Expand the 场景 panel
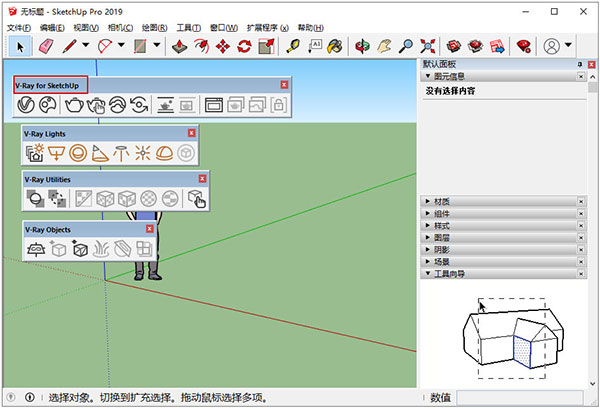Image resolution: width=600 pixels, height=408 pixels. (427, 262)
